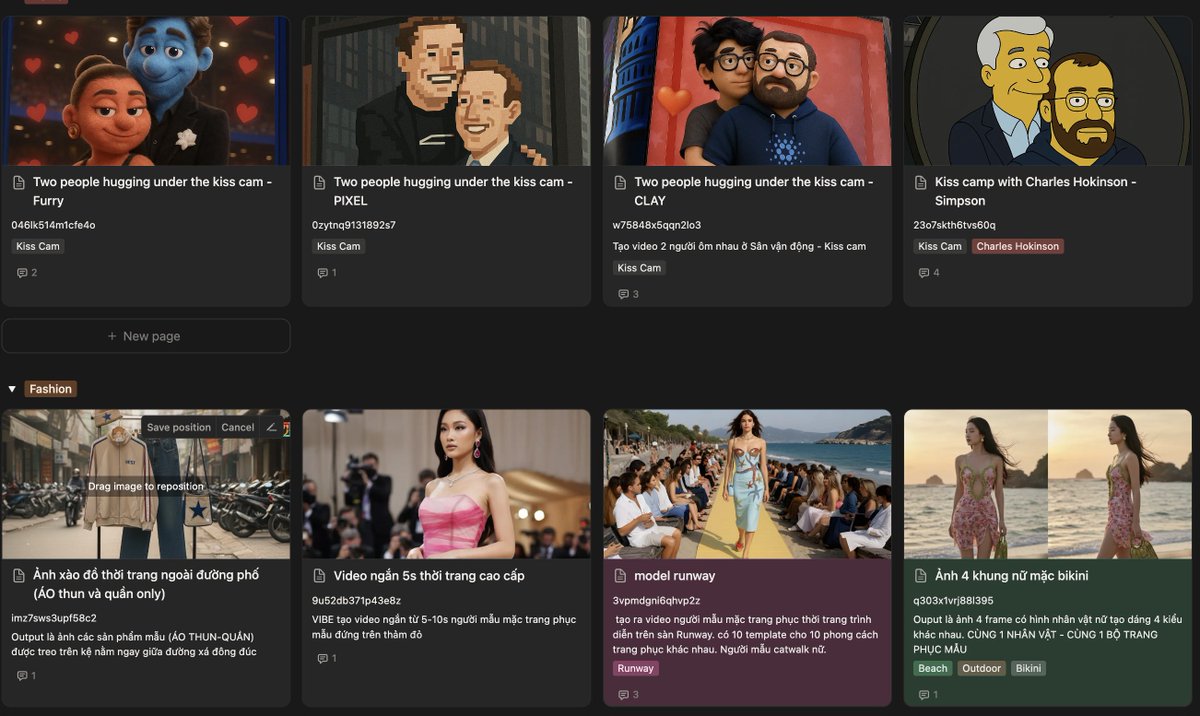Click description starting 'Output là ảnh các sản phẩm'
Screen dimensions: 1200x716
pos(134,644)
